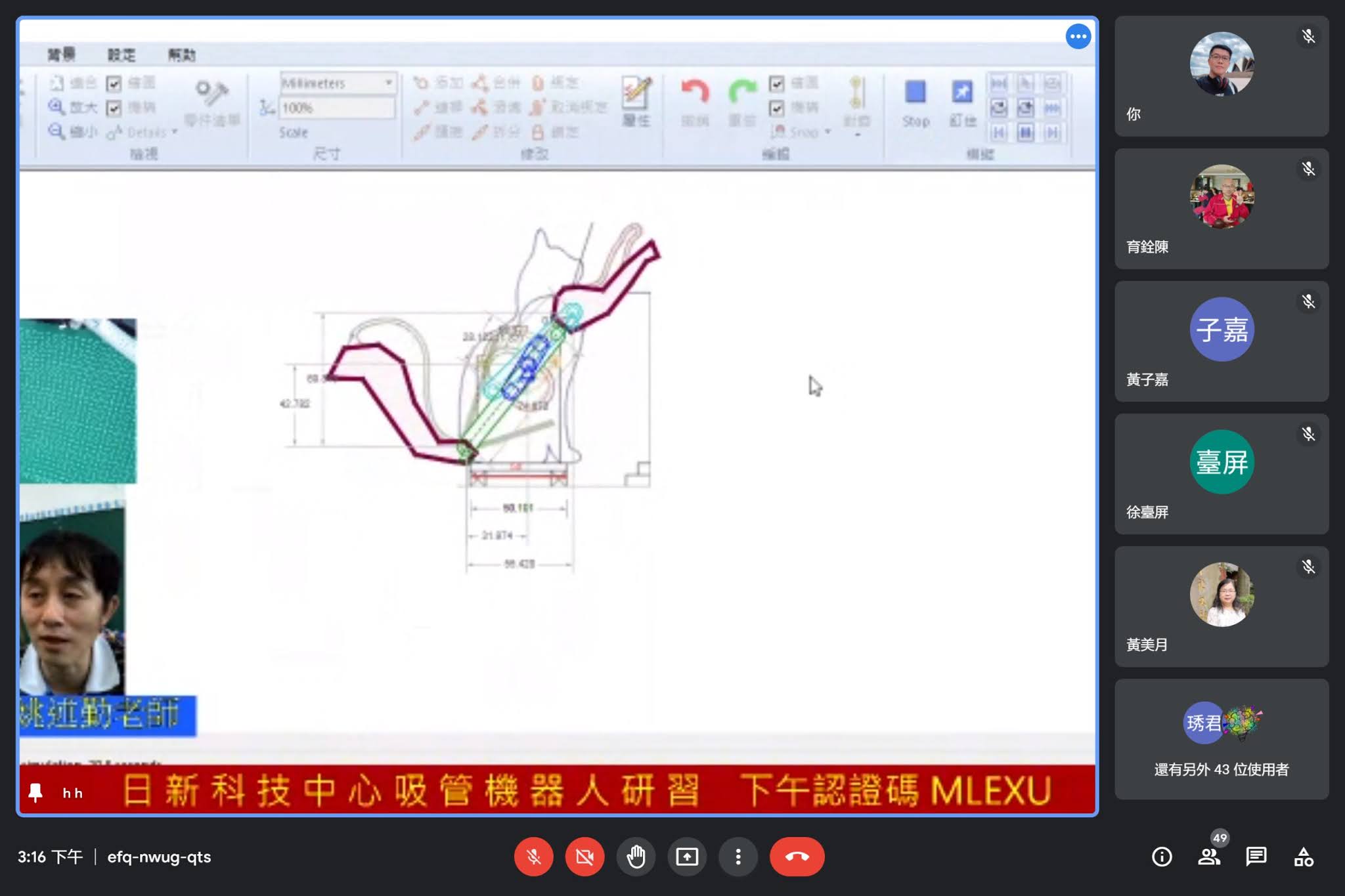The height and width of the screenshot is (896, 1345).
Task: Select your own '你' video tile
Action: tap(1222, 75)
